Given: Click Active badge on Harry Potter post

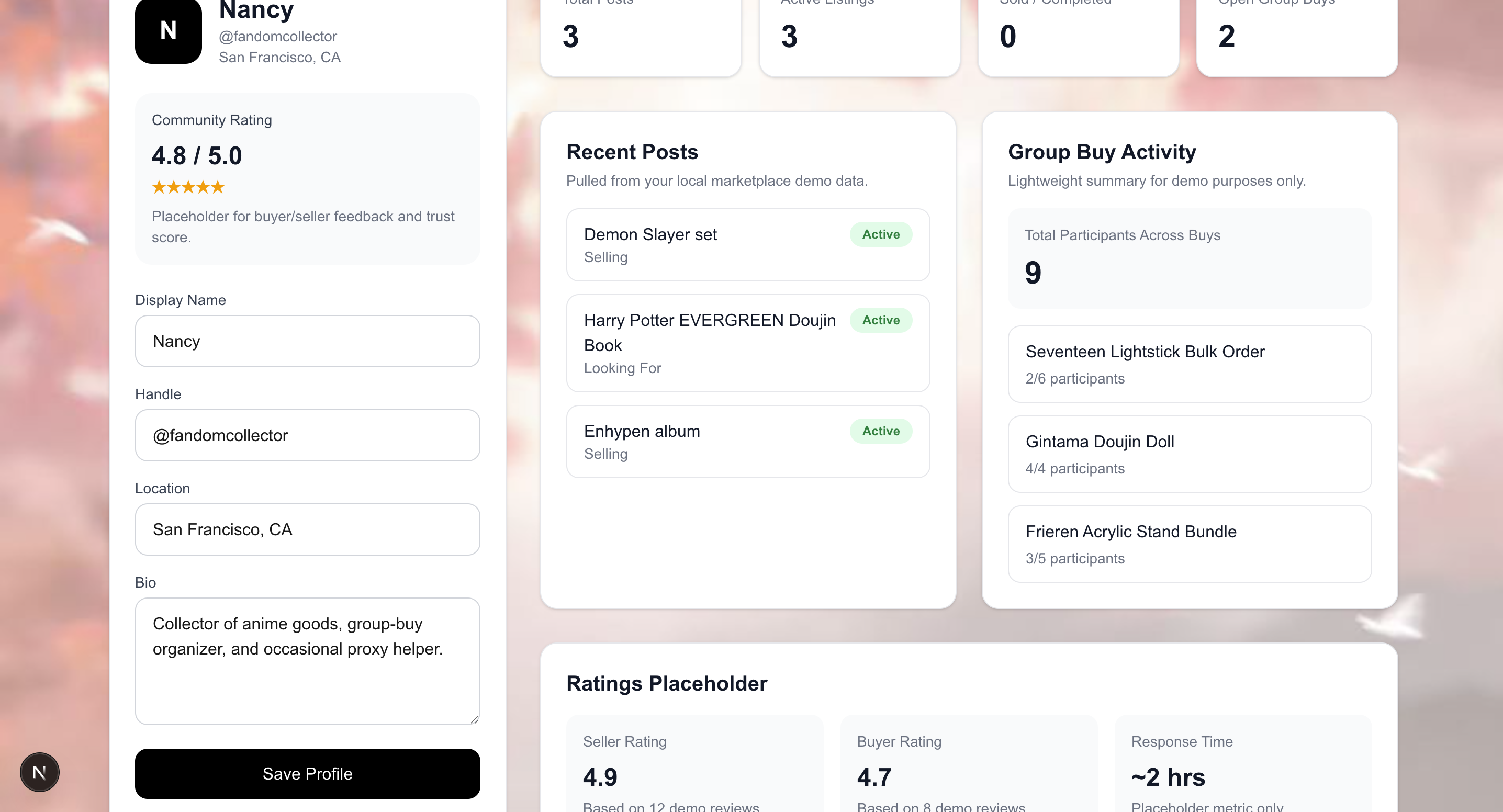Looking at the screenshot, I should click(880, 320).
